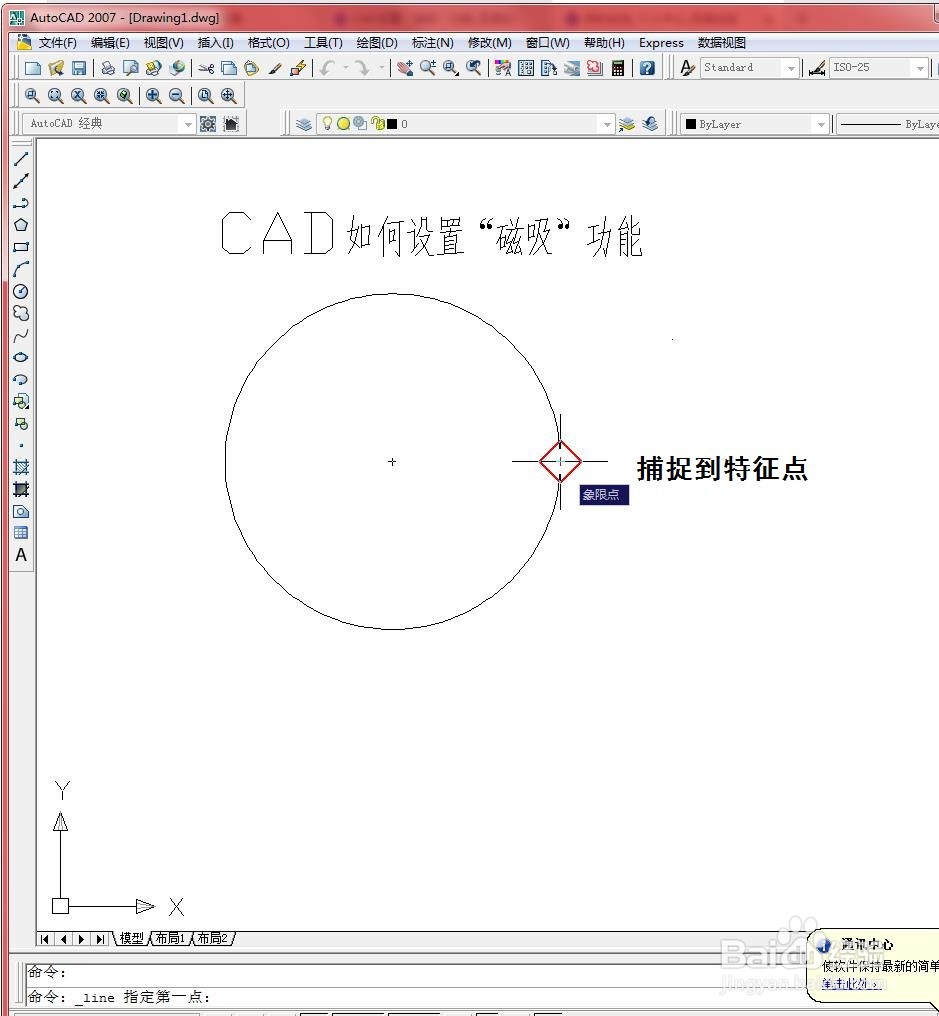Select the Circle tool
Image resolution: width=939 pixels, height=1016 pixels.
pos(21,291)
